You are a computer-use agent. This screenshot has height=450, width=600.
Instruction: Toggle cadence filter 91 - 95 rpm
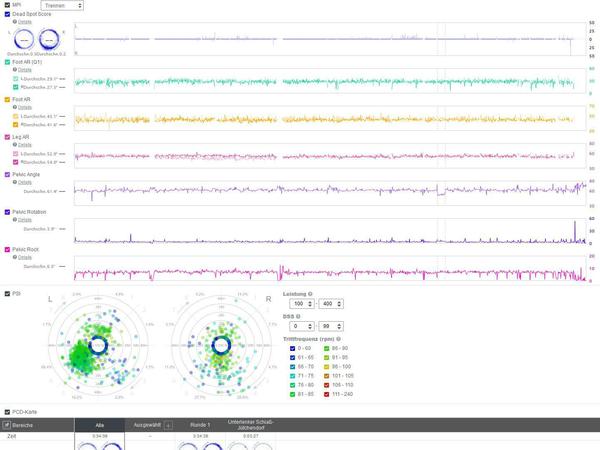tap(327, 357)
